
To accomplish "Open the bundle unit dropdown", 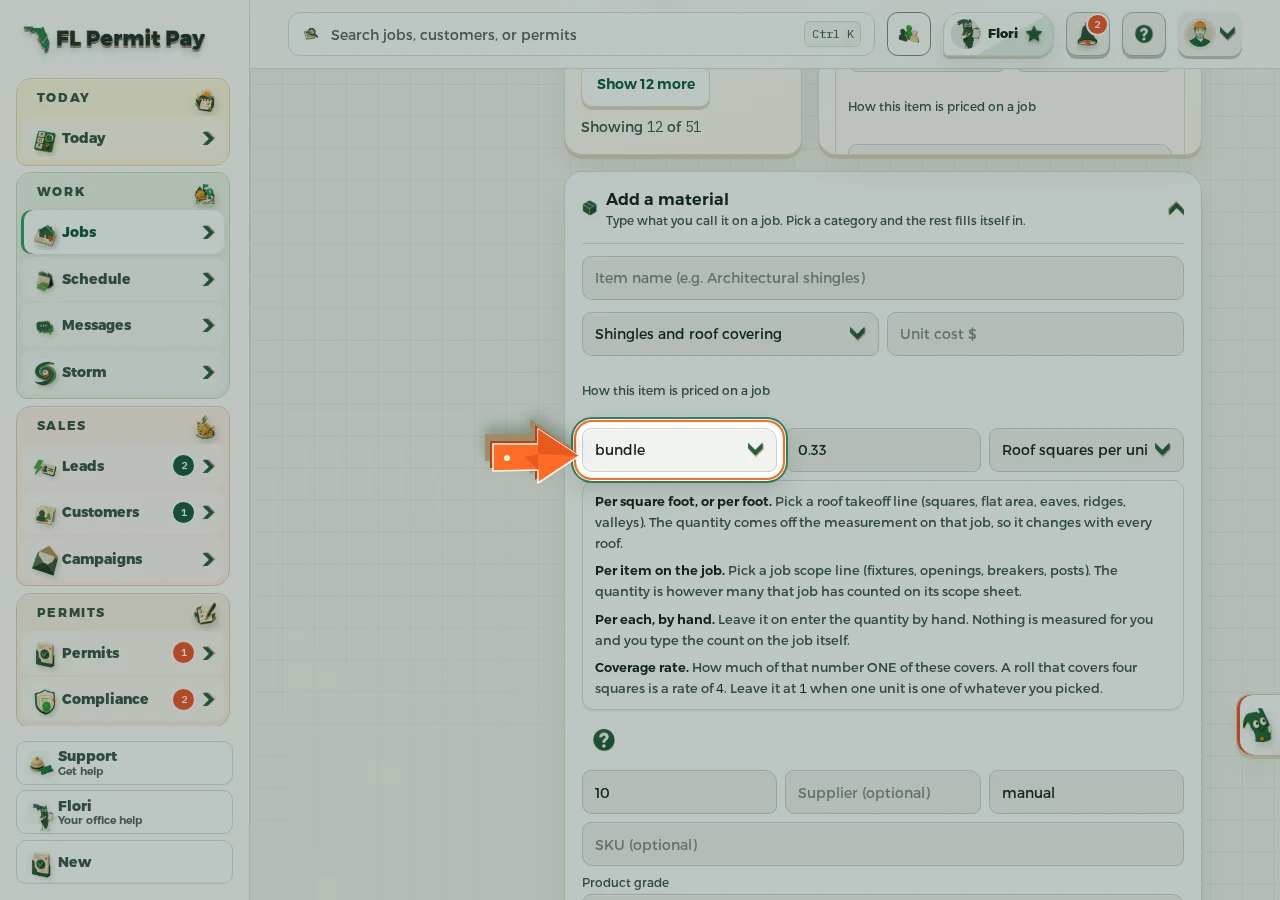I will [679, 450].
